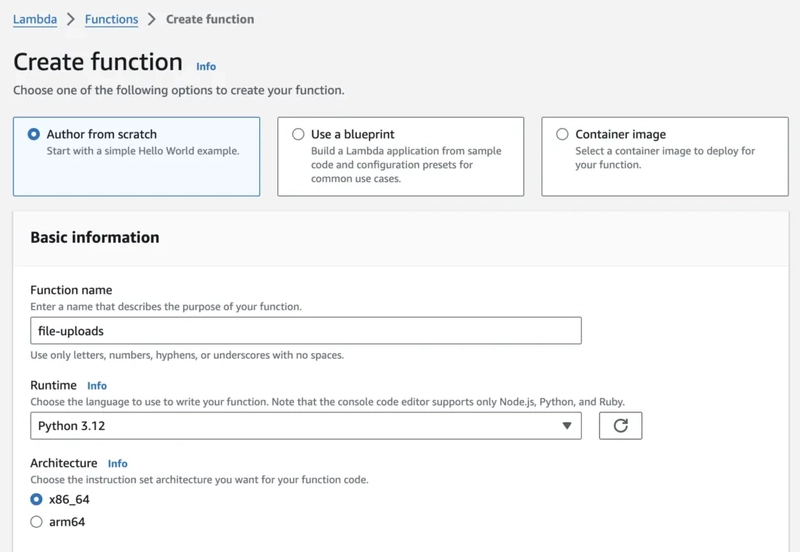Viewport: 800px width, 552px height.
Task: Open Info link beside Create function heading
Action: click(x=206, y=66)
